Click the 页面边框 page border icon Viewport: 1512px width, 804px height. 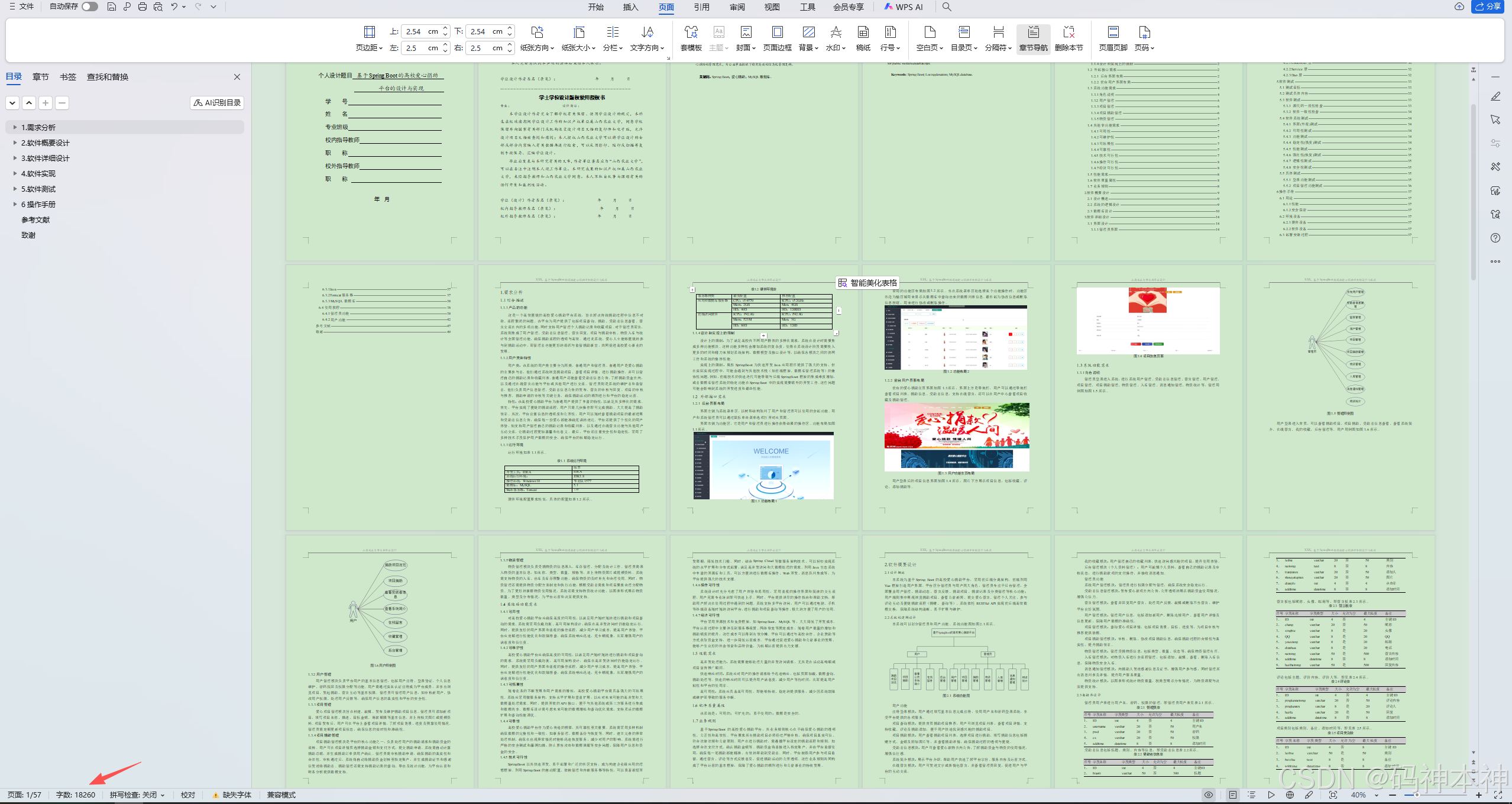pyautogui.click(x=777, y=32)
